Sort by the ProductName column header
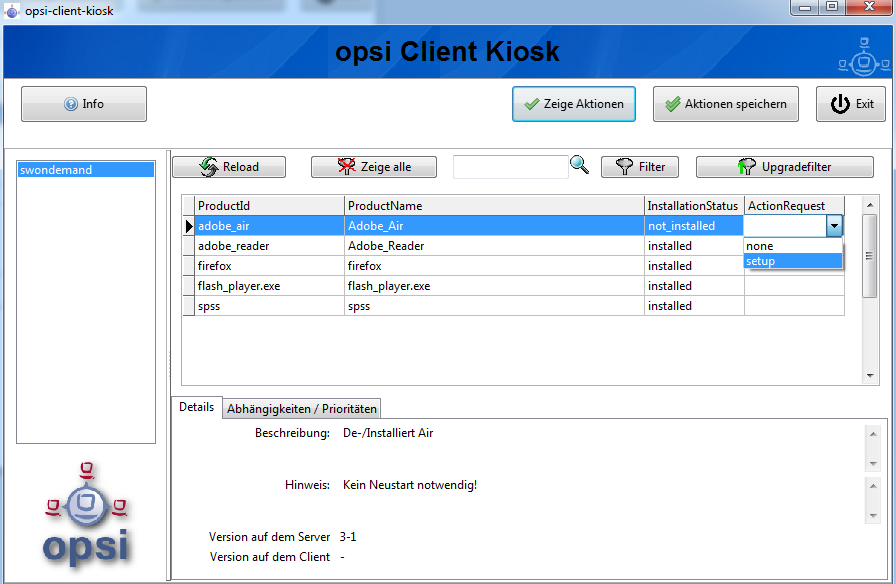Image resolution: width=896 pixels, height=584 pixels. (494, 206)
